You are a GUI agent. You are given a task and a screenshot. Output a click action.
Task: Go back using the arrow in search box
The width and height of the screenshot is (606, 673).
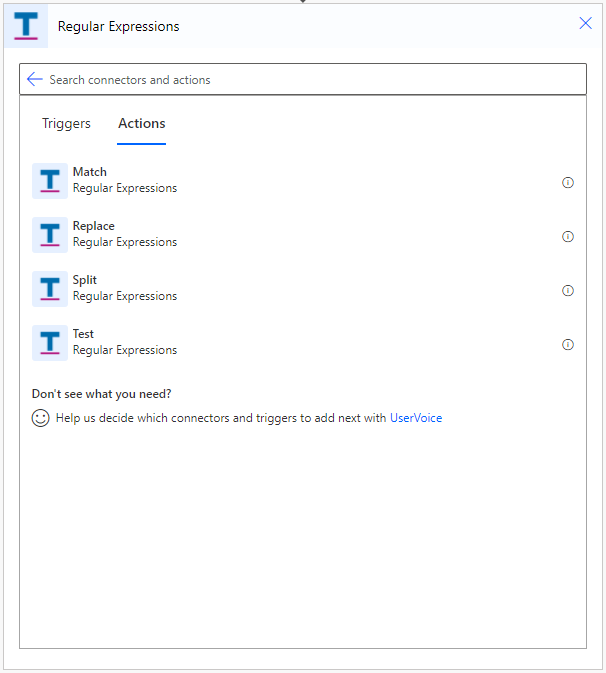[x=34, y=79]
